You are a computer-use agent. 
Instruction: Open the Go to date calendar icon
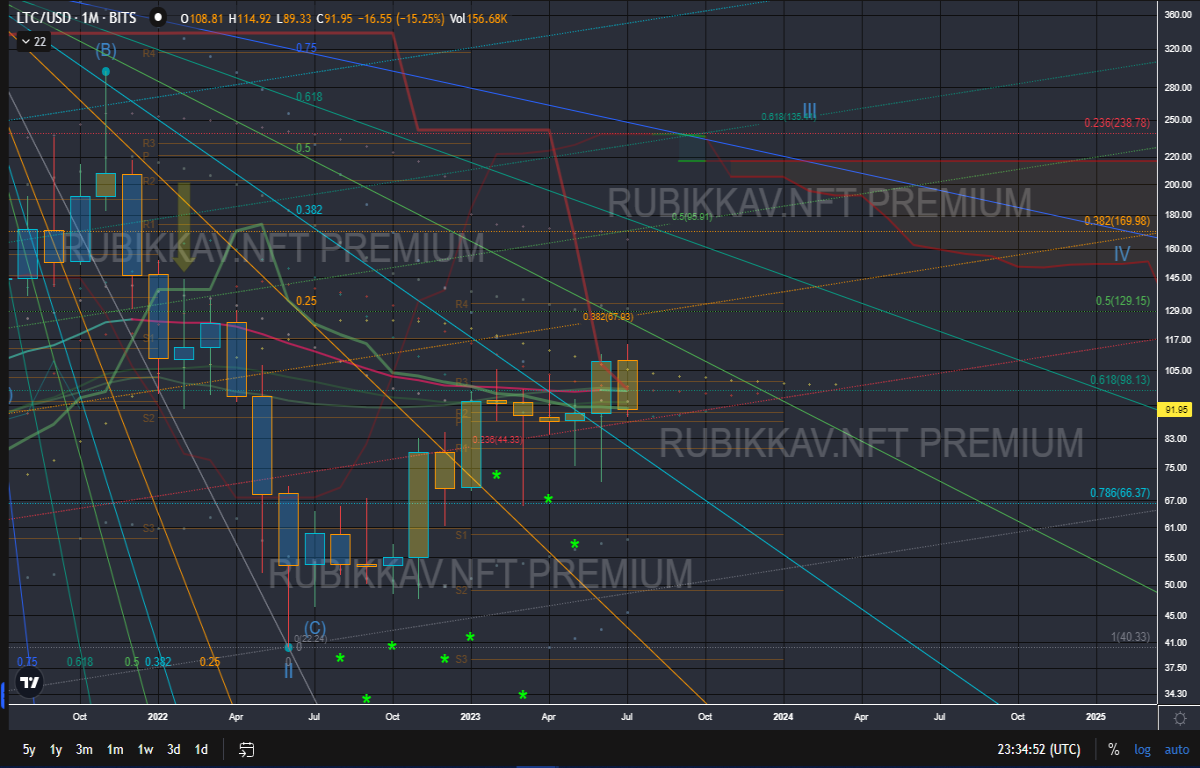247,749
